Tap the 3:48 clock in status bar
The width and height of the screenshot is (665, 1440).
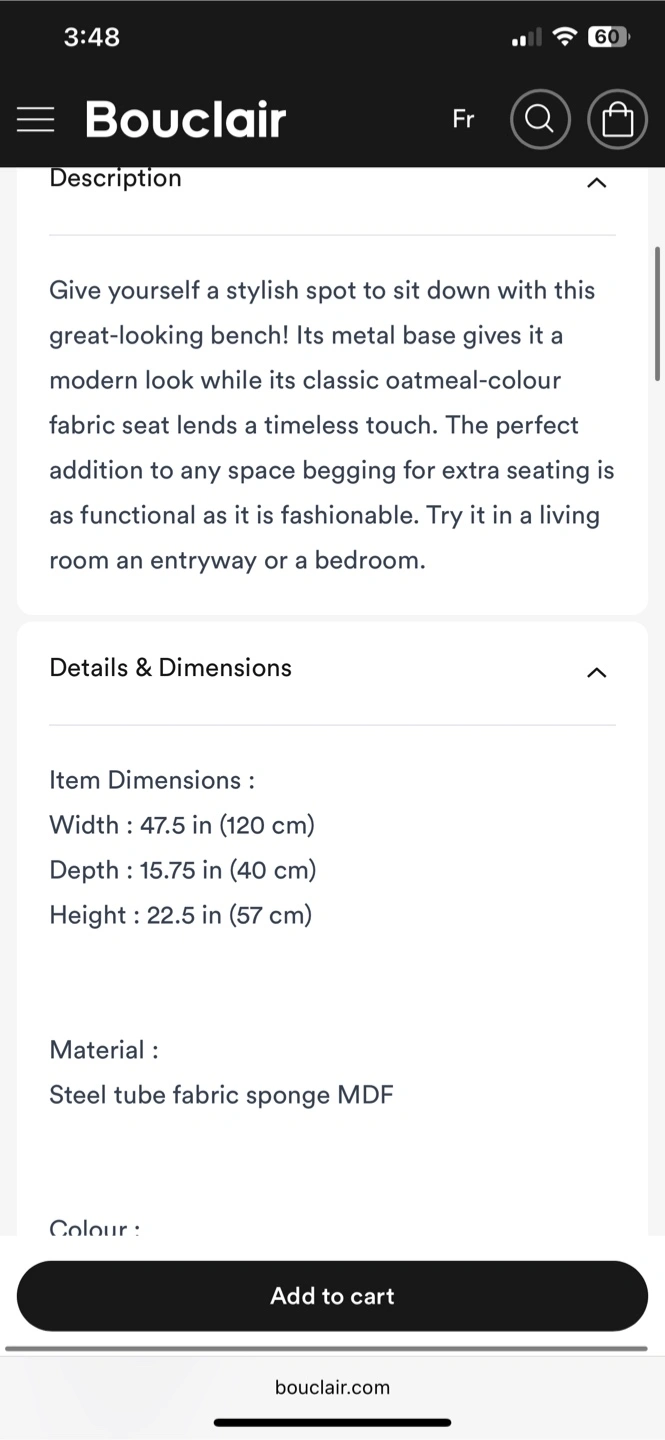91,37
